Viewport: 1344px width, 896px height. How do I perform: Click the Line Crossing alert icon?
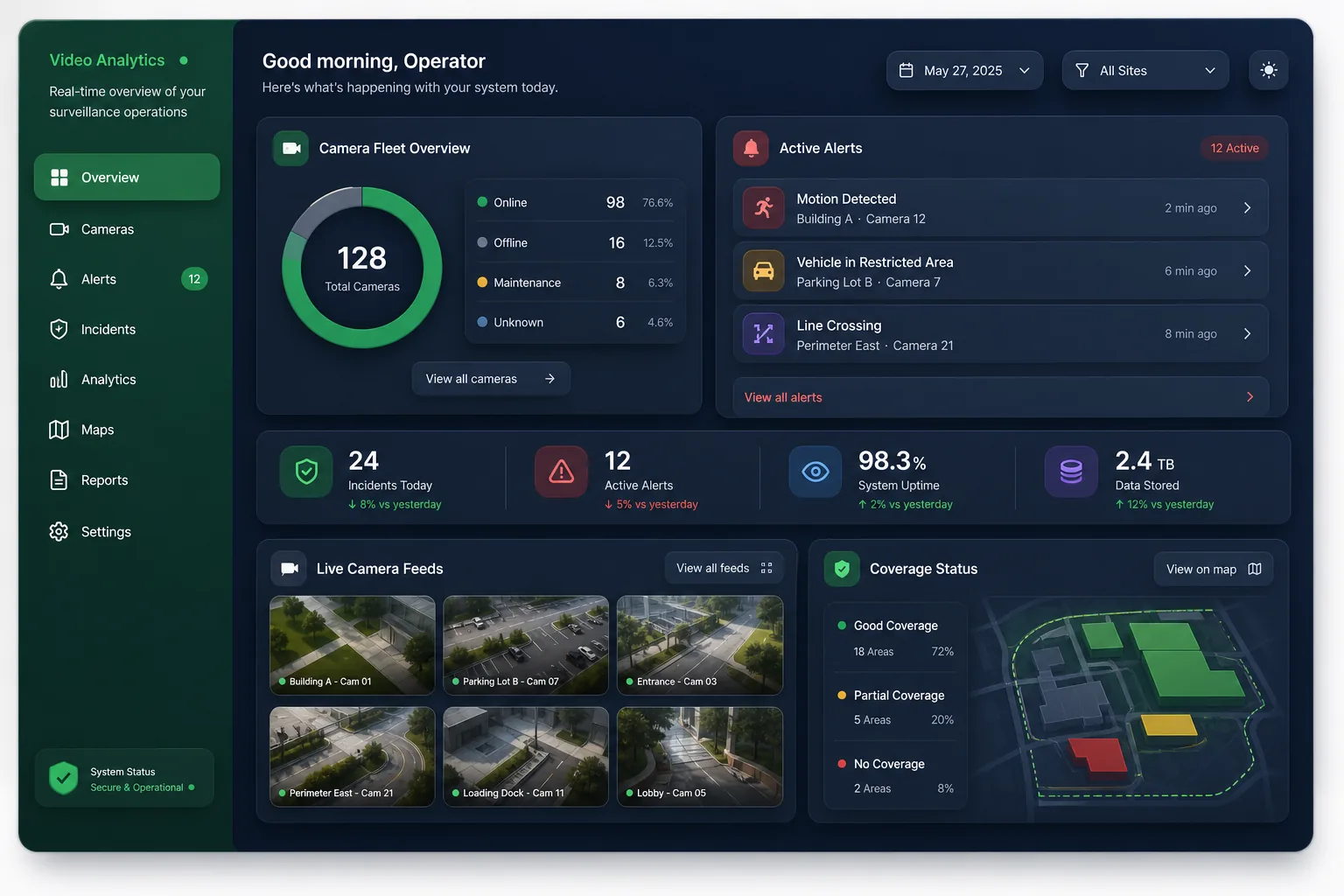764,334
